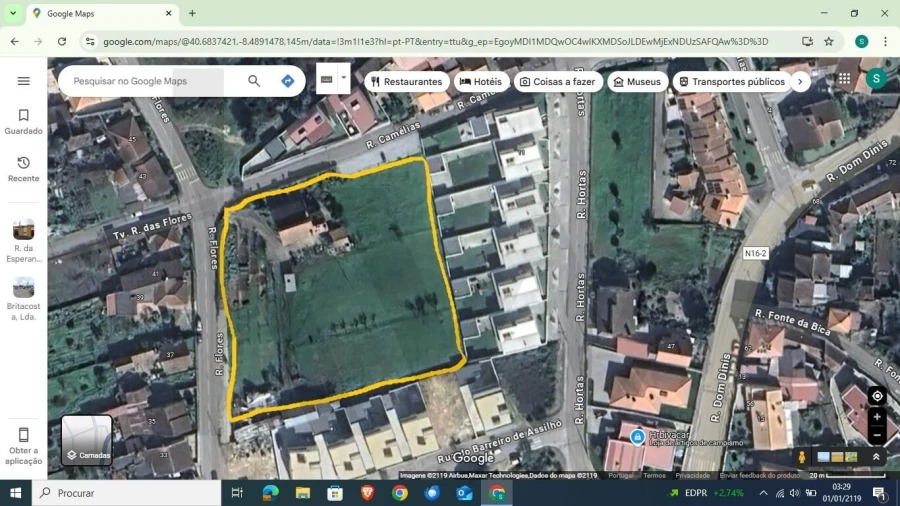Open a new browser tab

tap(192, 13)
